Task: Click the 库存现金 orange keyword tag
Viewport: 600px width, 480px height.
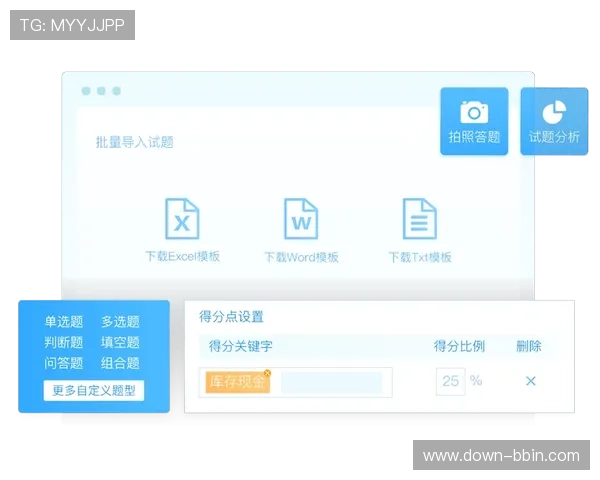Action: pos(238,382)
